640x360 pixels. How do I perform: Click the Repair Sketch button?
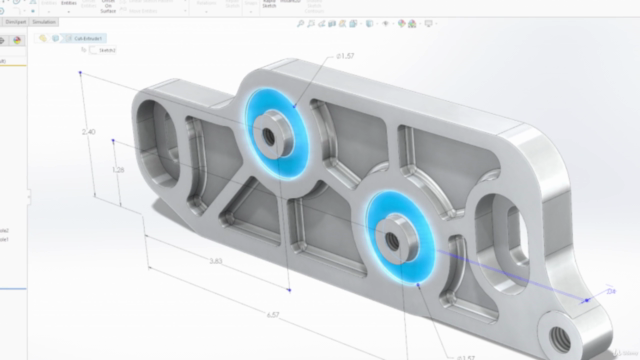232,4
